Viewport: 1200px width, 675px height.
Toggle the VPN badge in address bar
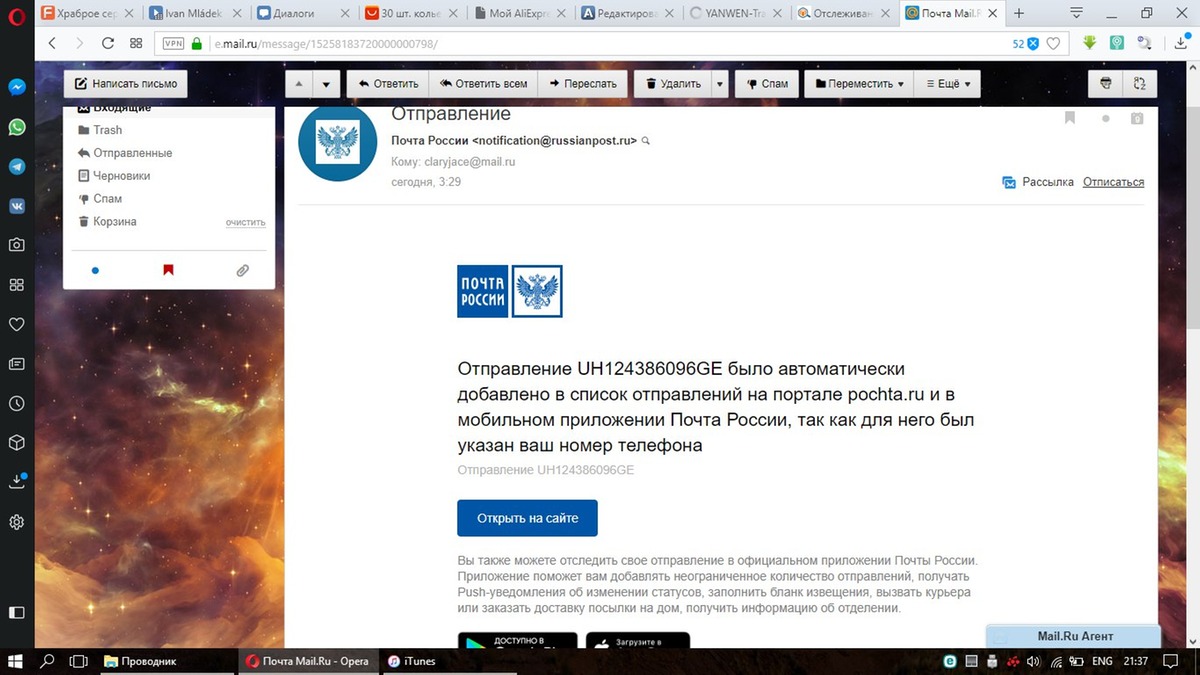(172, 44)
